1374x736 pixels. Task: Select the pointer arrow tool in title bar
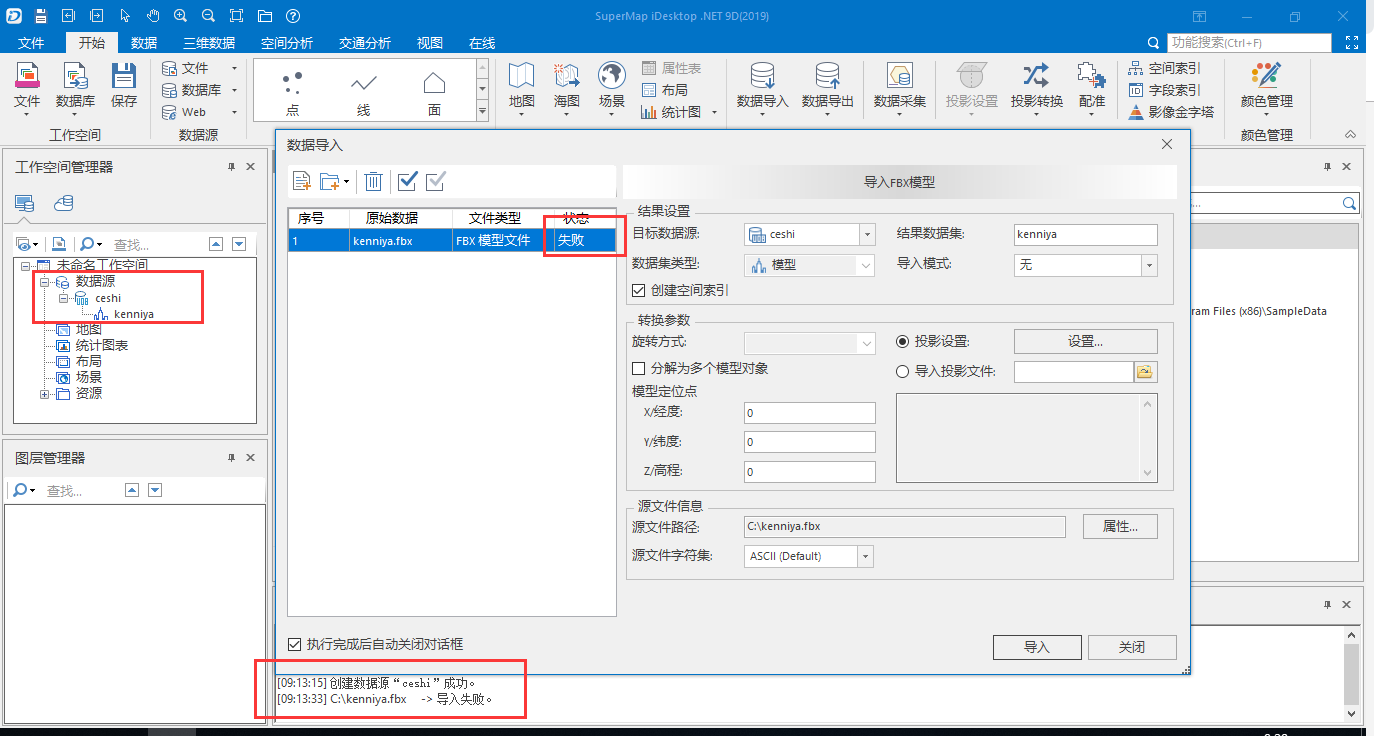coord(124,16)
